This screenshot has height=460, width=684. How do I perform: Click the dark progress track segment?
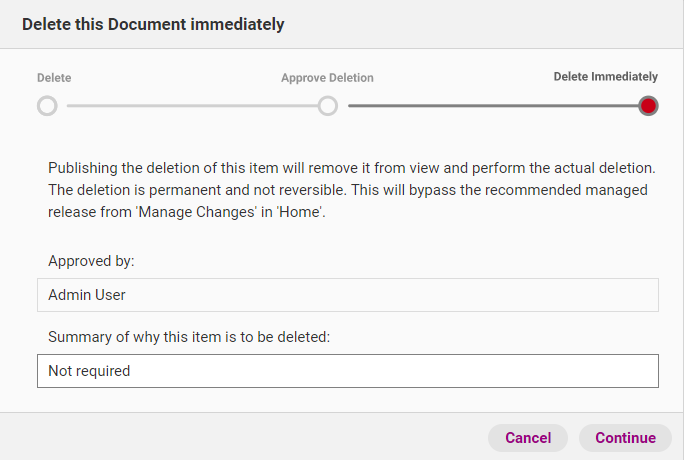tap(493, 106)
